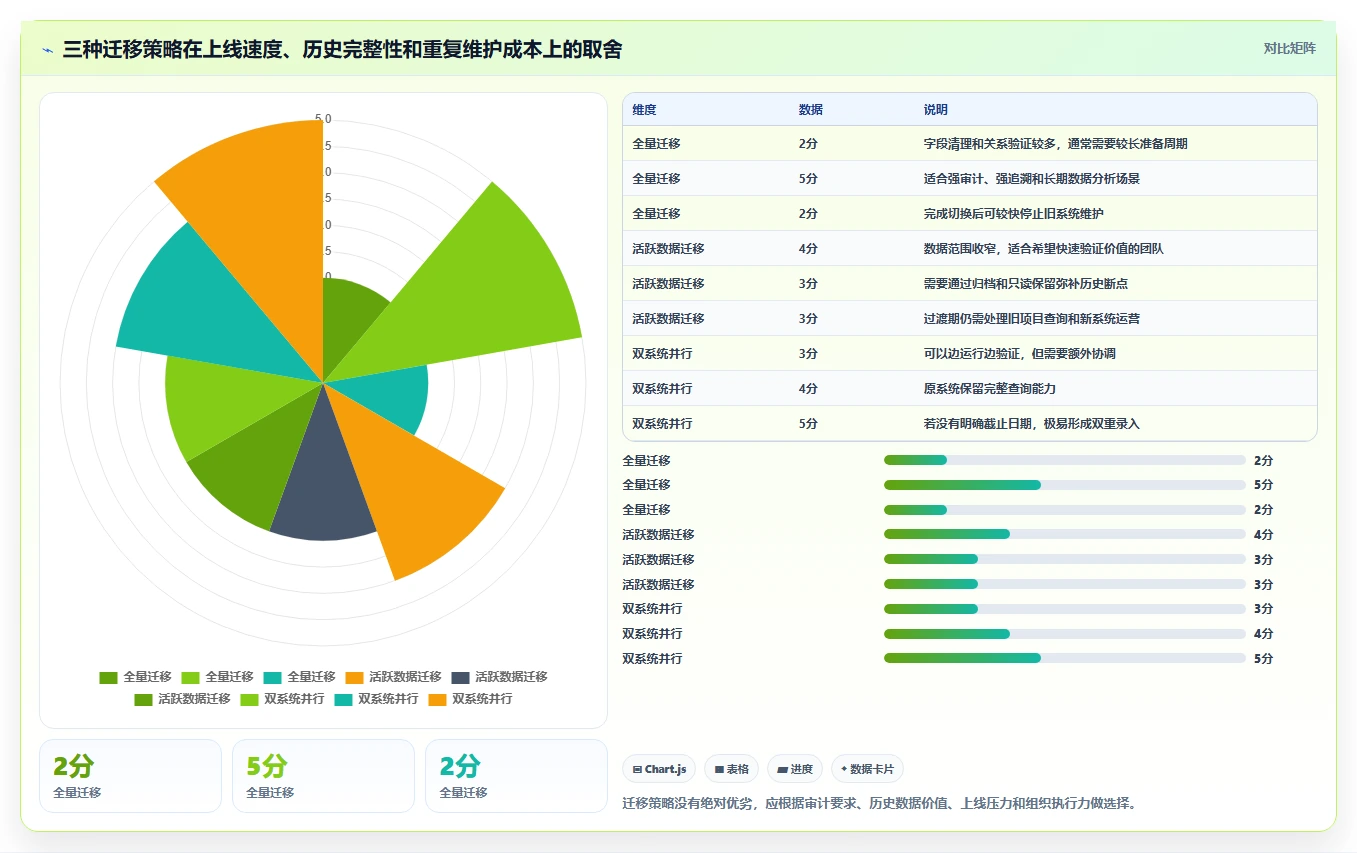Click the 双系统并行 4分 progress bar

pos(1065,633)
